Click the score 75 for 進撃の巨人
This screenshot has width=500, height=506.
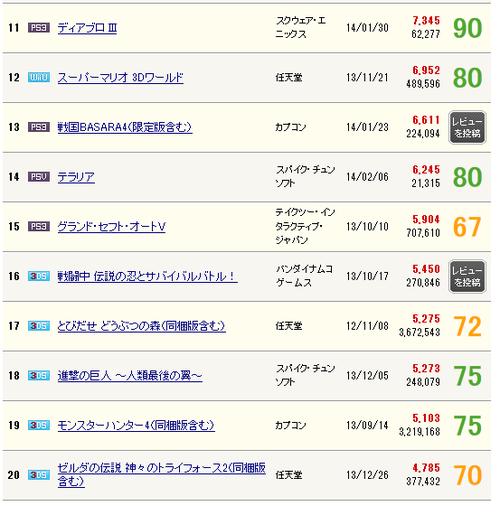[x=467, y=376]
